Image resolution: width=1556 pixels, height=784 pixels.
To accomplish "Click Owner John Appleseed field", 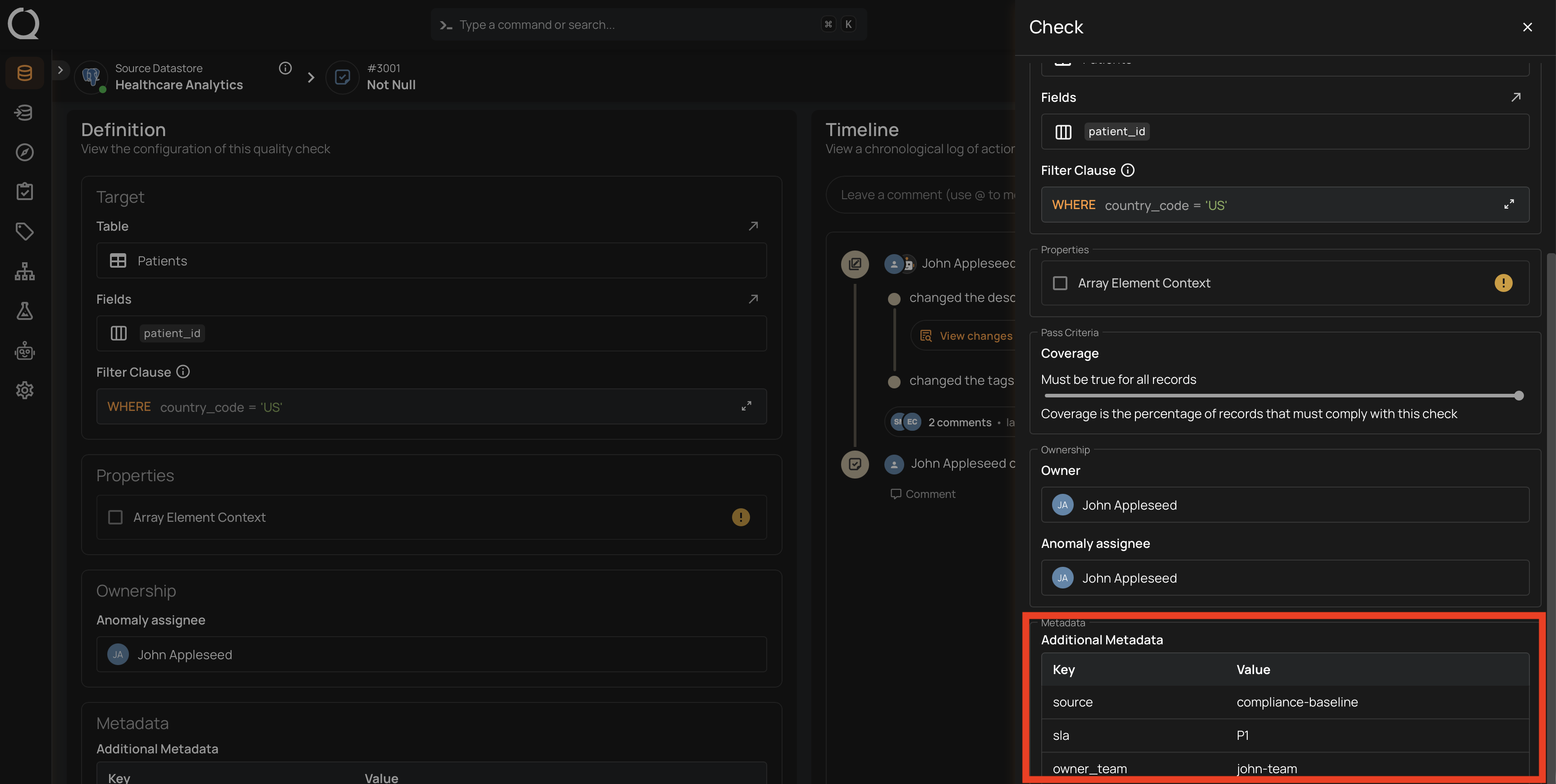I will 1285,505.
